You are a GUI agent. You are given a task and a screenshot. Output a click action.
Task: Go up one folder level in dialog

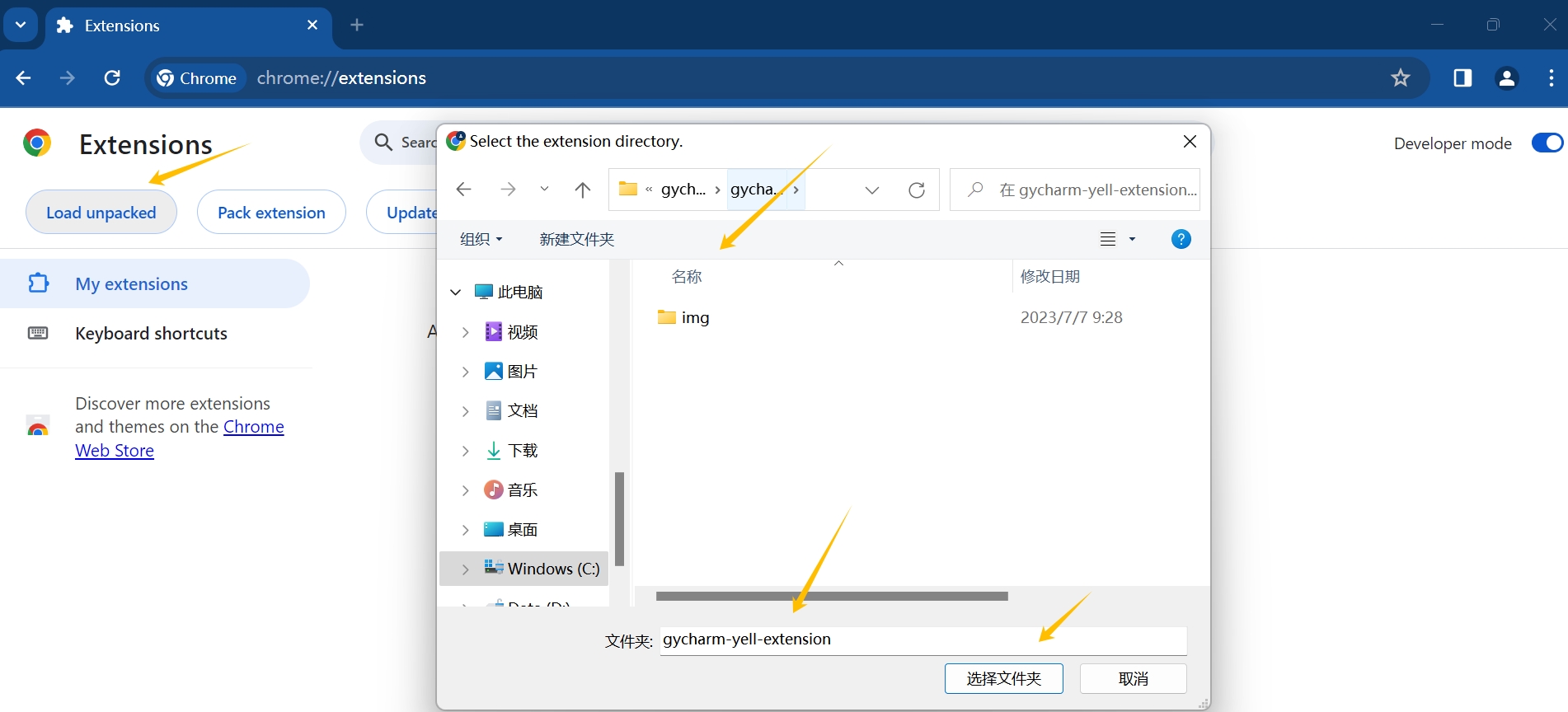pos(583,190)
